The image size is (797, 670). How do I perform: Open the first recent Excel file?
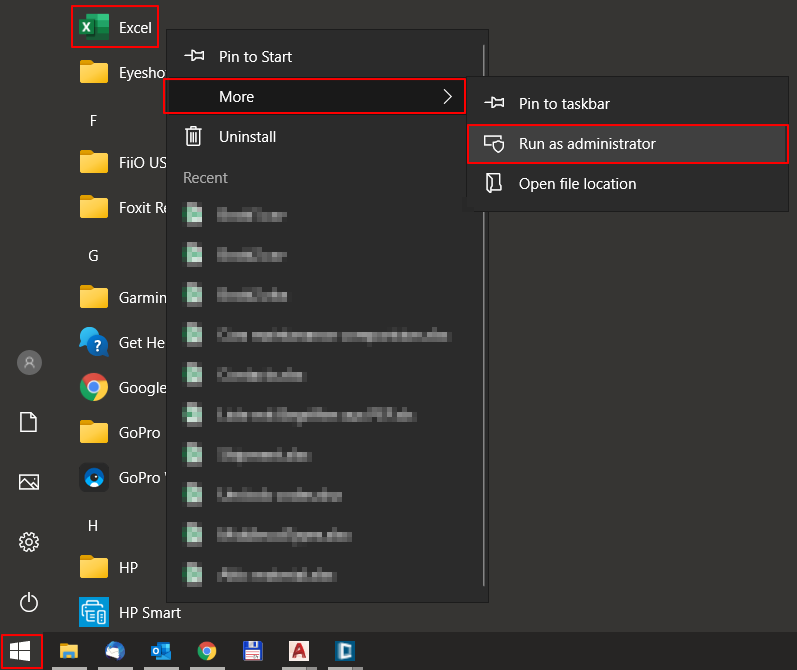[250, 215]
